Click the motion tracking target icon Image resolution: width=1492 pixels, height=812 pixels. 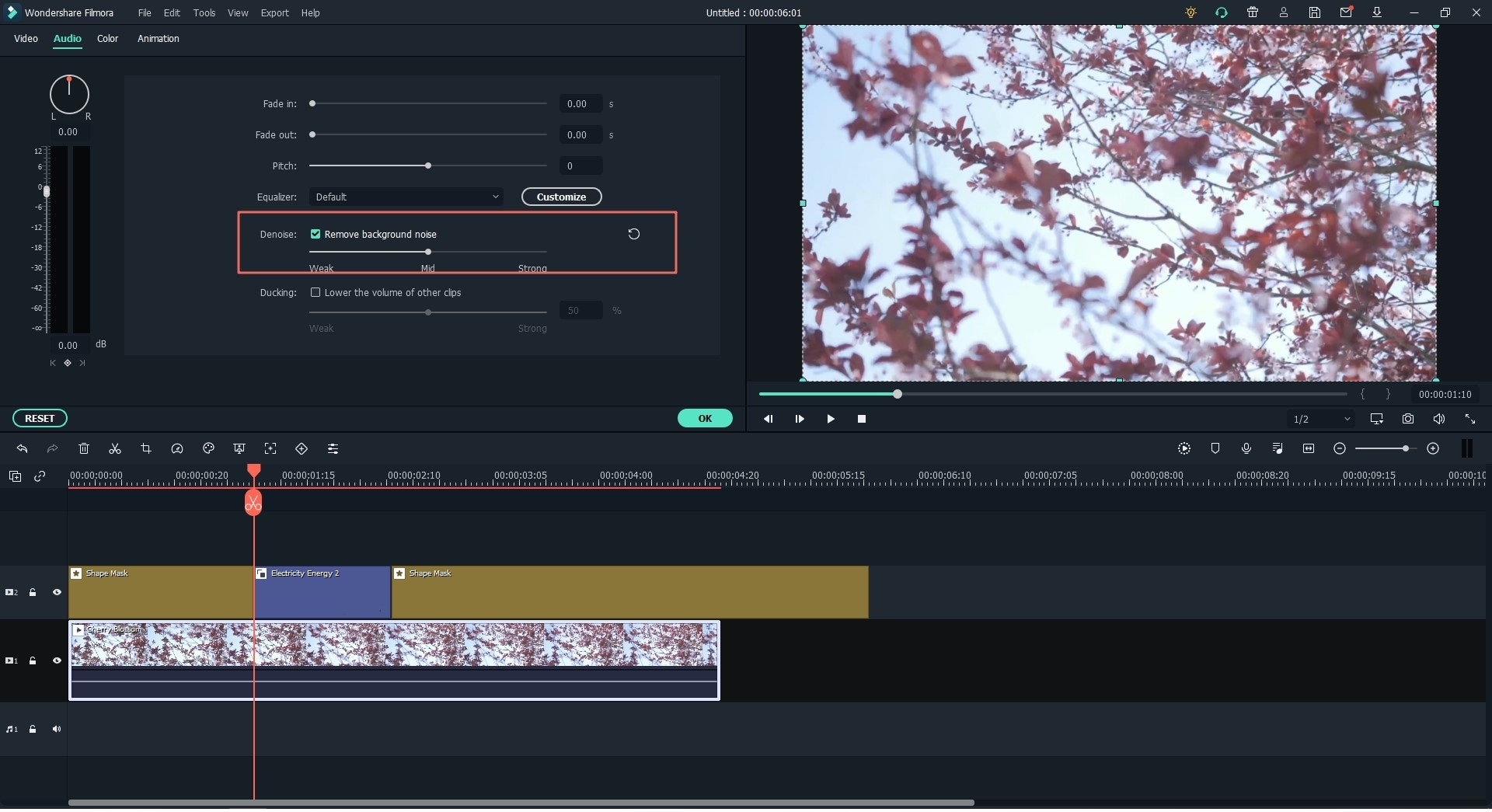click(x=270, y=450)
